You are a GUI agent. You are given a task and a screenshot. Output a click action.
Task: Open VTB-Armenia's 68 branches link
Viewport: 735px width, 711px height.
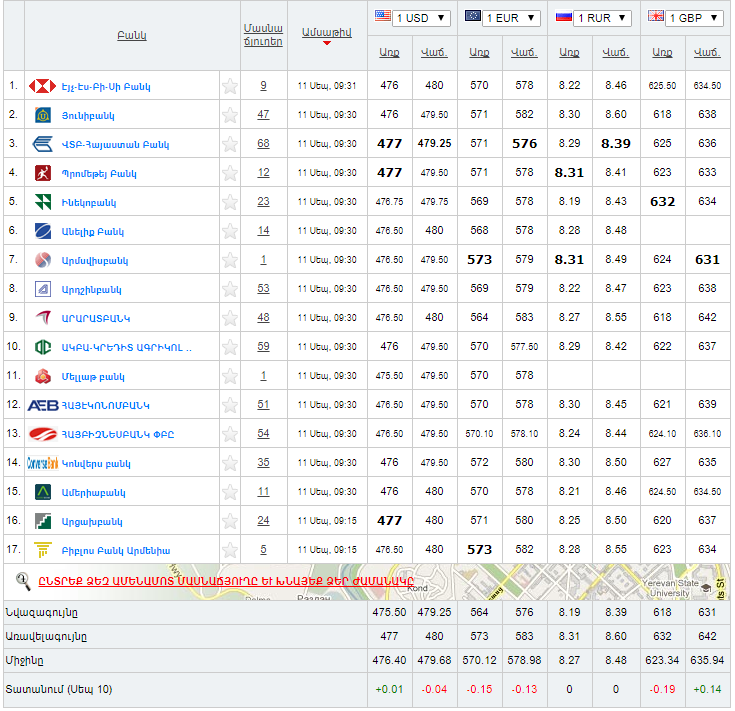pyautogui.click(x=263, y=144)
